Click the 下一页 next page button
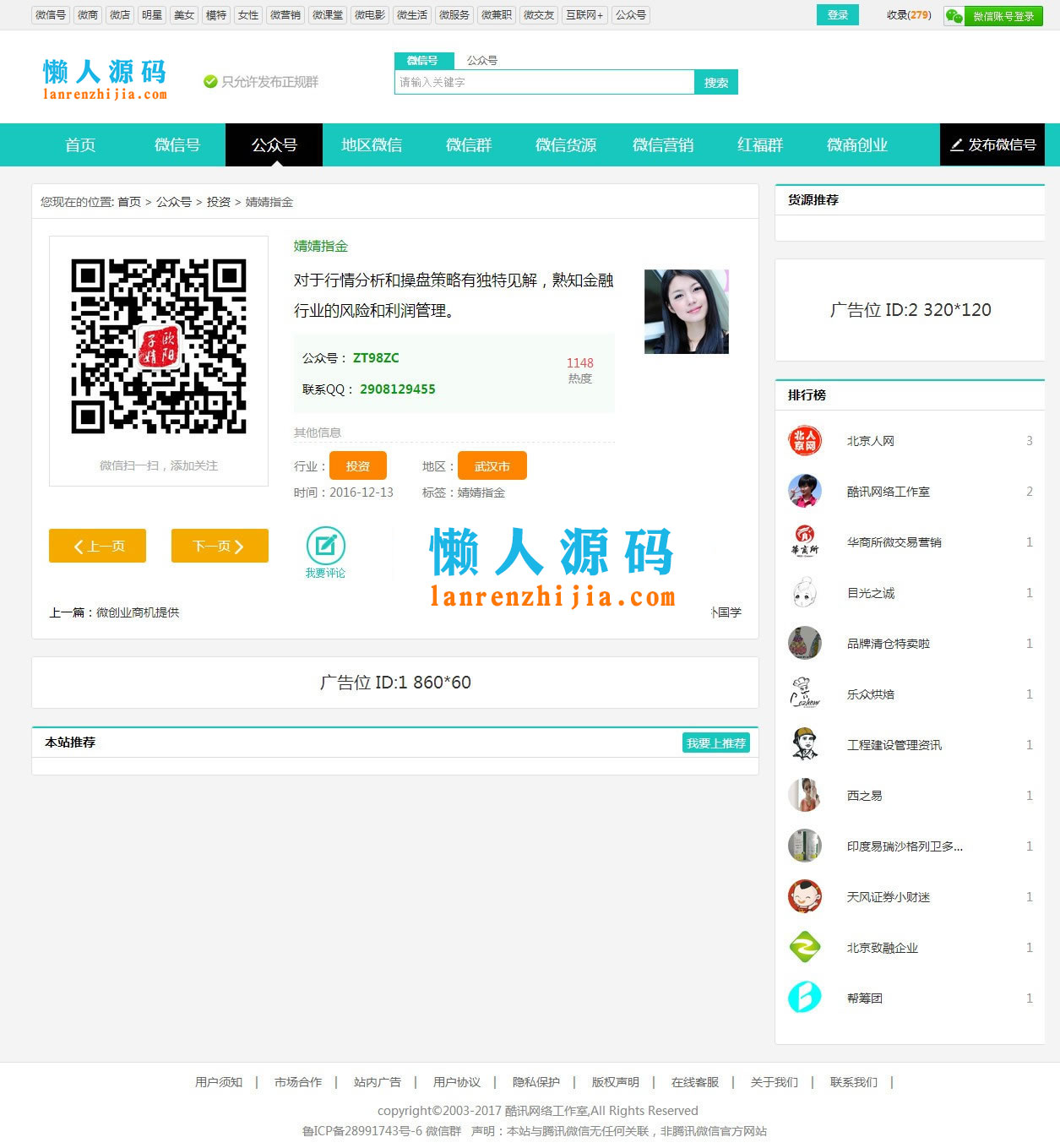Viewport: 1060px width, 1148px height. (219, 545)
